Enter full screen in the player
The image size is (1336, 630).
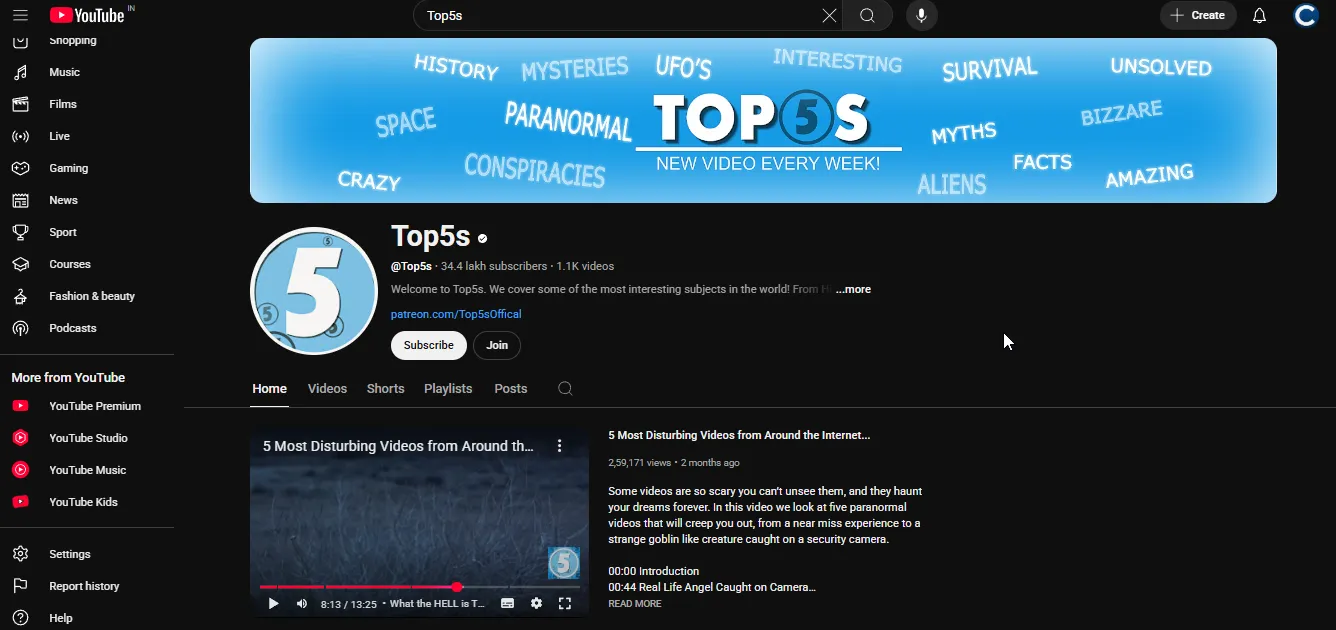click(565, 603)
